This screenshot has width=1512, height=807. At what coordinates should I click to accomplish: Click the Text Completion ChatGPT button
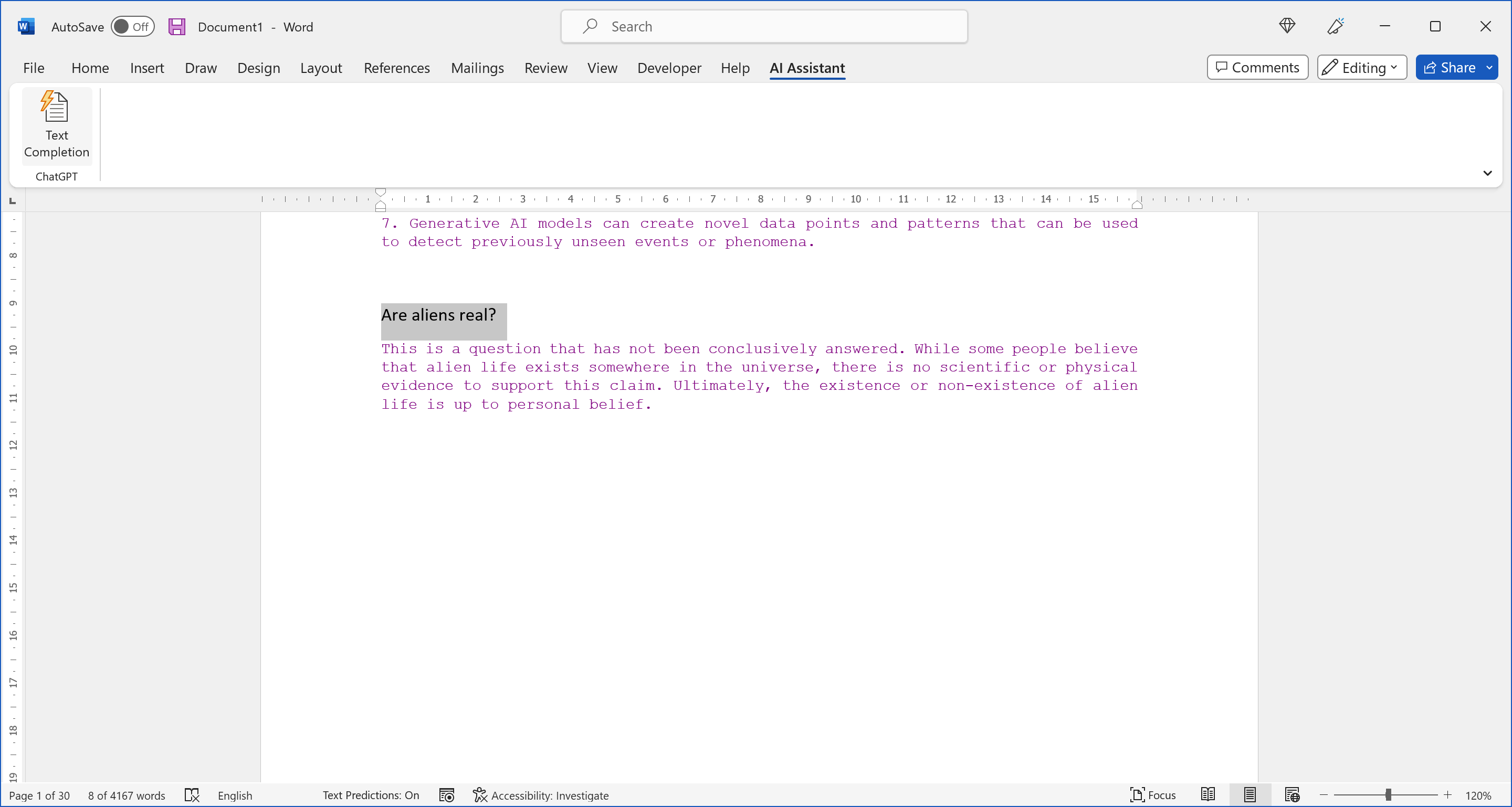coord(56,125)
